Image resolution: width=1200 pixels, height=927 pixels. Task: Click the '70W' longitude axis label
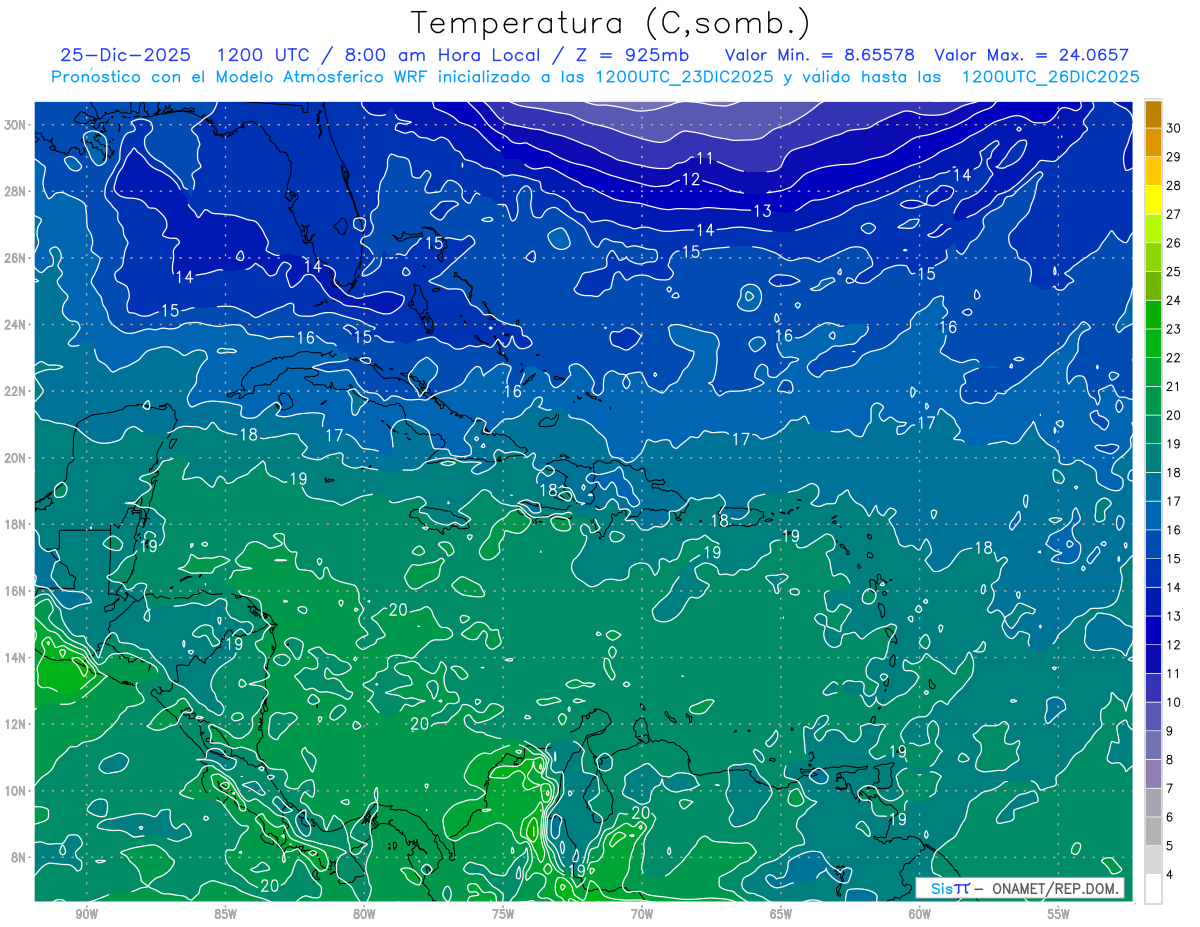coord(642,915)
